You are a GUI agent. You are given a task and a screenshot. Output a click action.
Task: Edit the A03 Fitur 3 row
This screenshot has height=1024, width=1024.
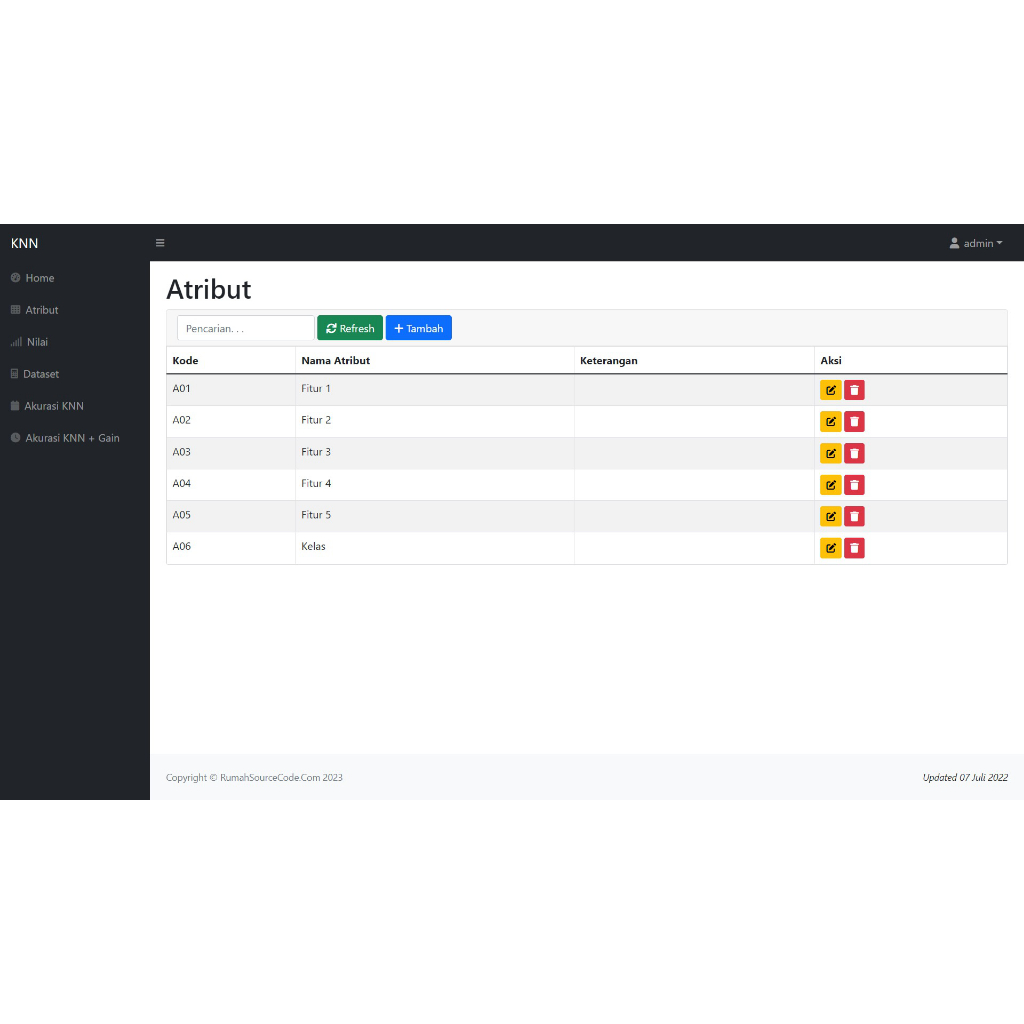click(x=830, y=453)
